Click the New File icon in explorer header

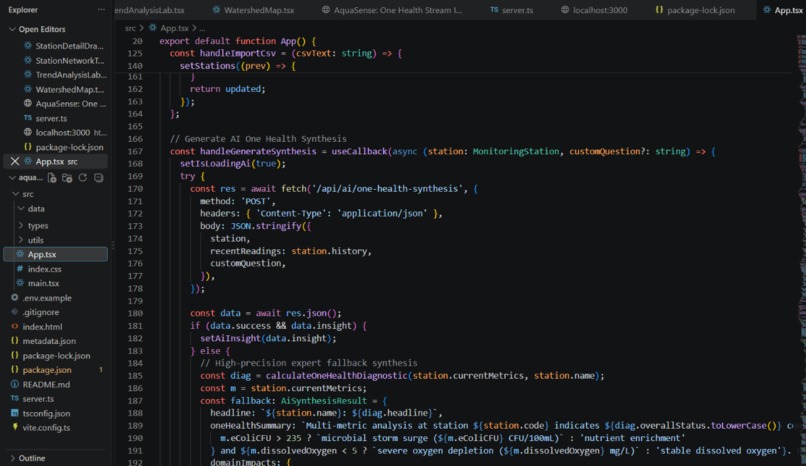coord(52,178)
